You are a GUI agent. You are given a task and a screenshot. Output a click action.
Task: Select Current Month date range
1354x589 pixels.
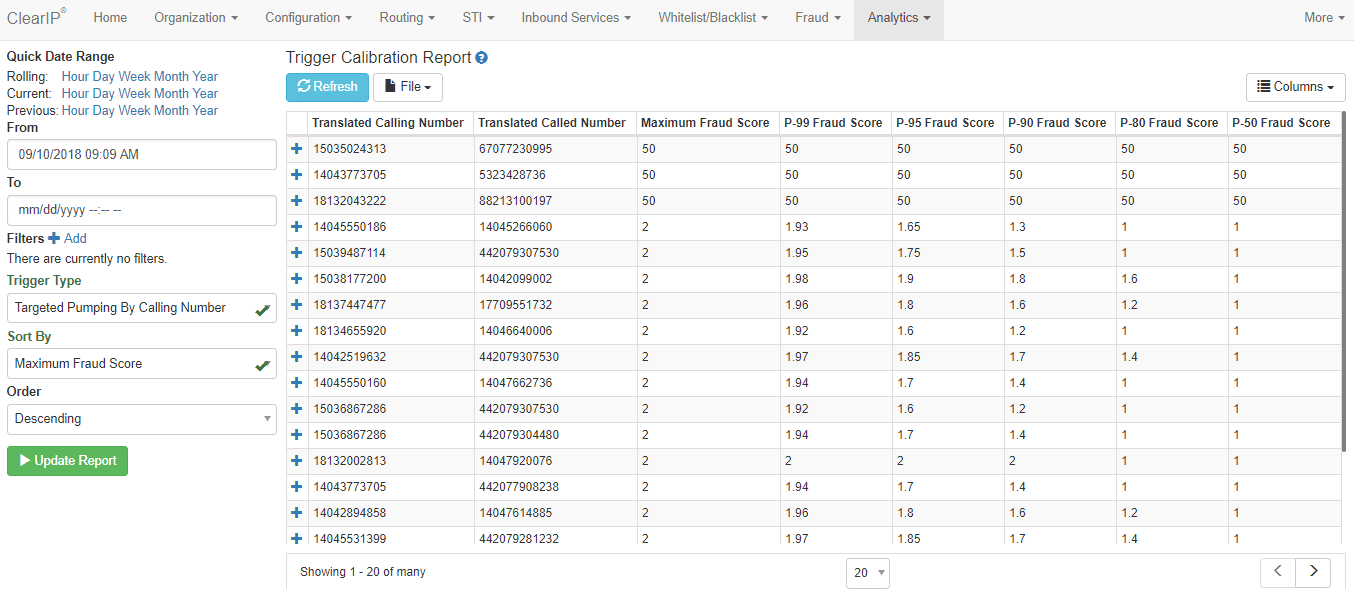[171, 94]
